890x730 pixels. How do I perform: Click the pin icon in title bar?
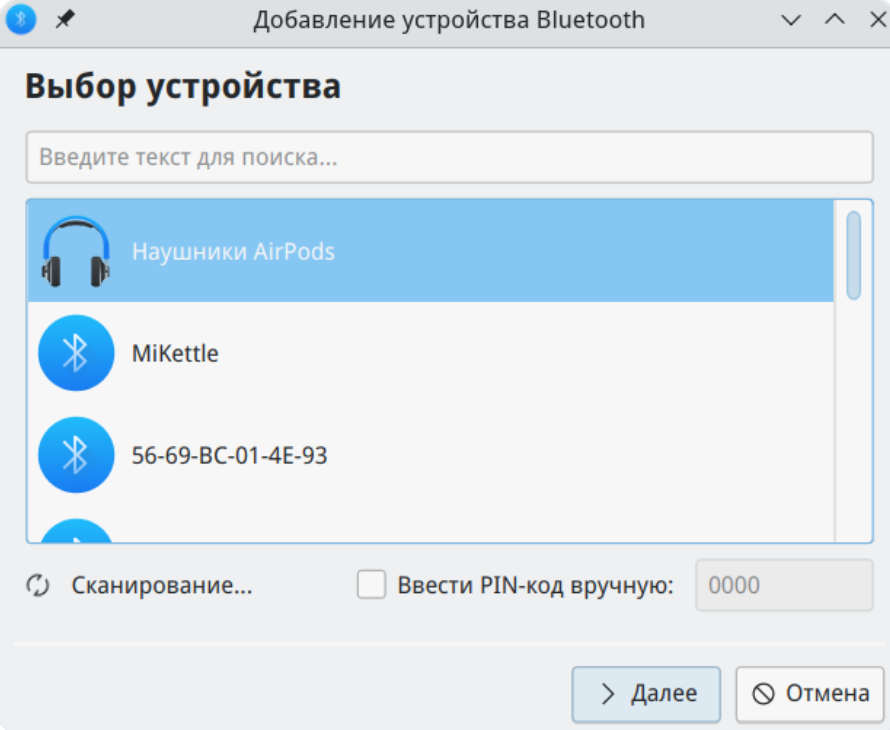pos(64,20)
